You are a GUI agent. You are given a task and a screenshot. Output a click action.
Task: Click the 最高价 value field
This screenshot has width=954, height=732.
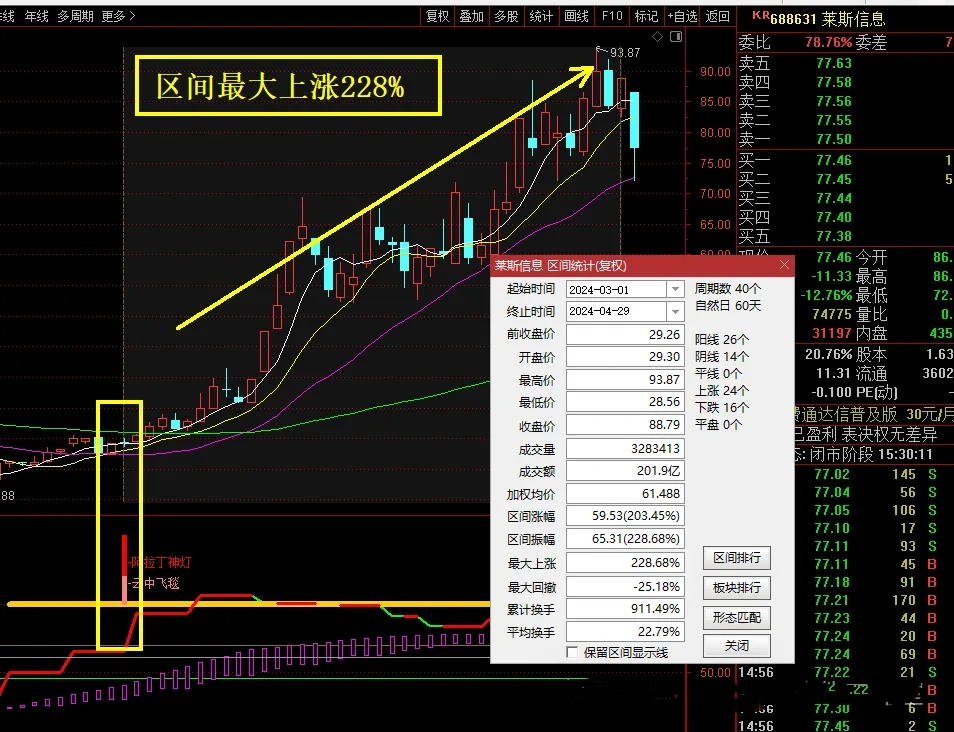pos(624,380)
